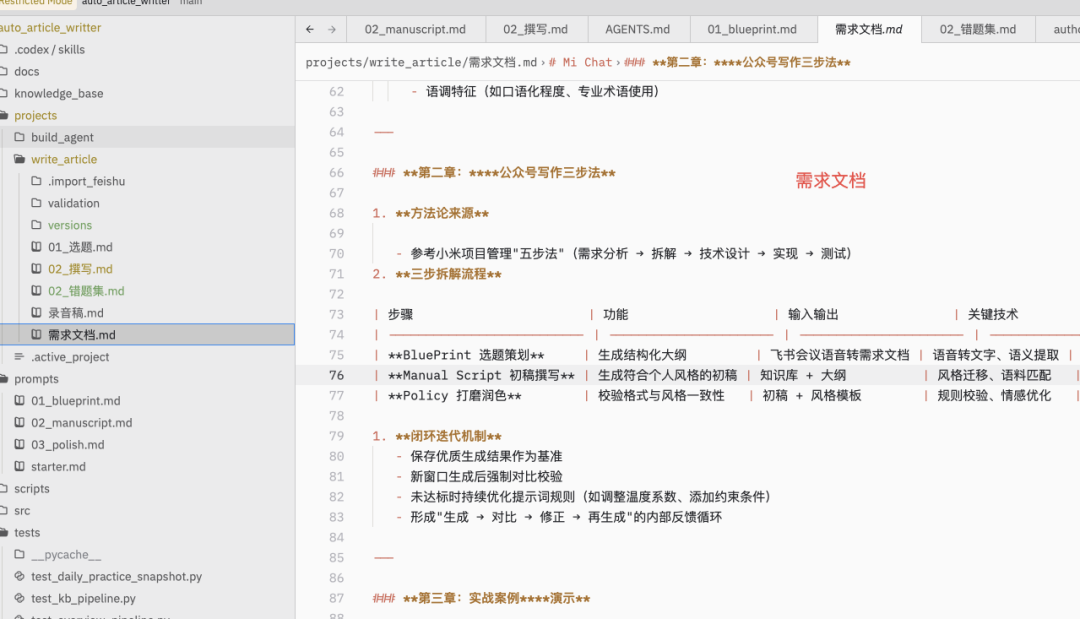The height and width of the screenshot is (619, 1080).
Task: Click the 闭环迭代机制 list item text
Action: click(448, 436)
